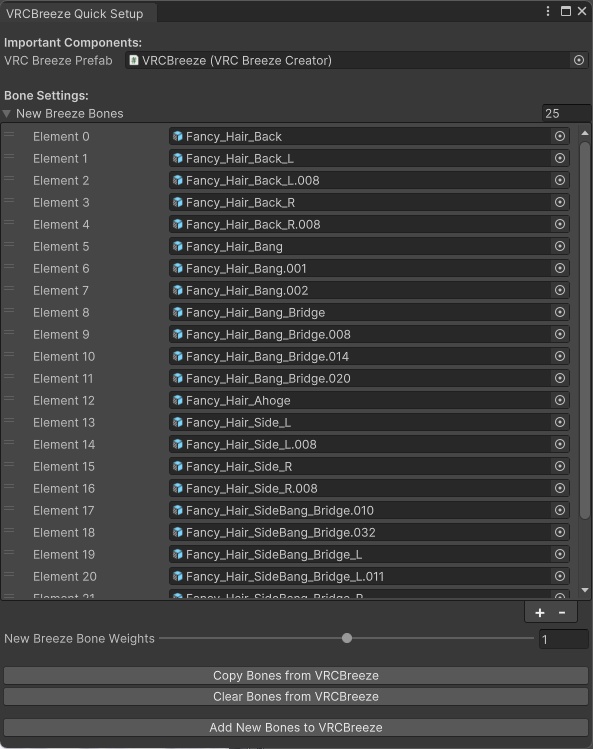Click the Element 0 drag handle icon
Viewport: 593px width, 749px height.
pos(9,135)
